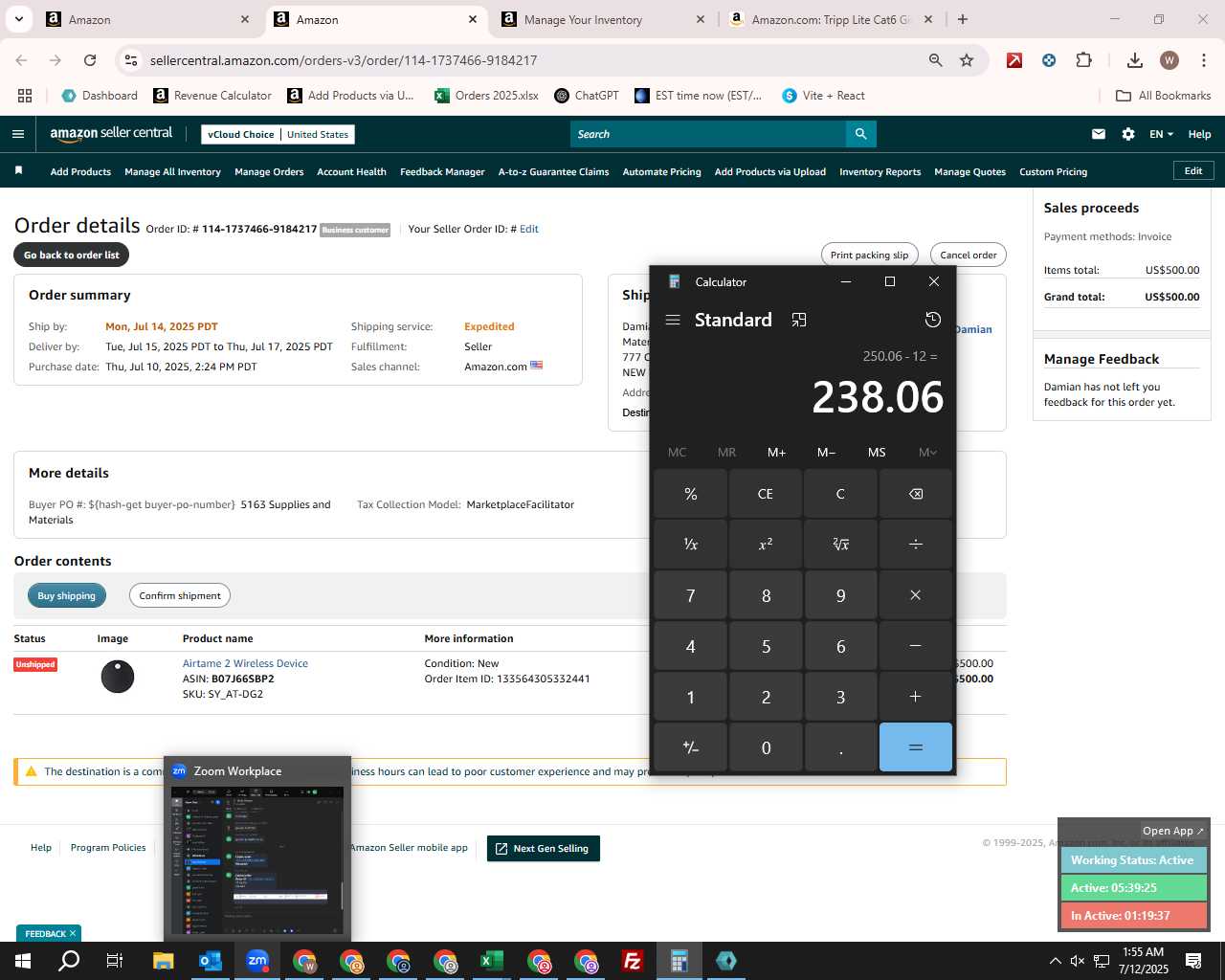
Task: Open Manage All Inventory menu item
Action: [x=172, y=172]
